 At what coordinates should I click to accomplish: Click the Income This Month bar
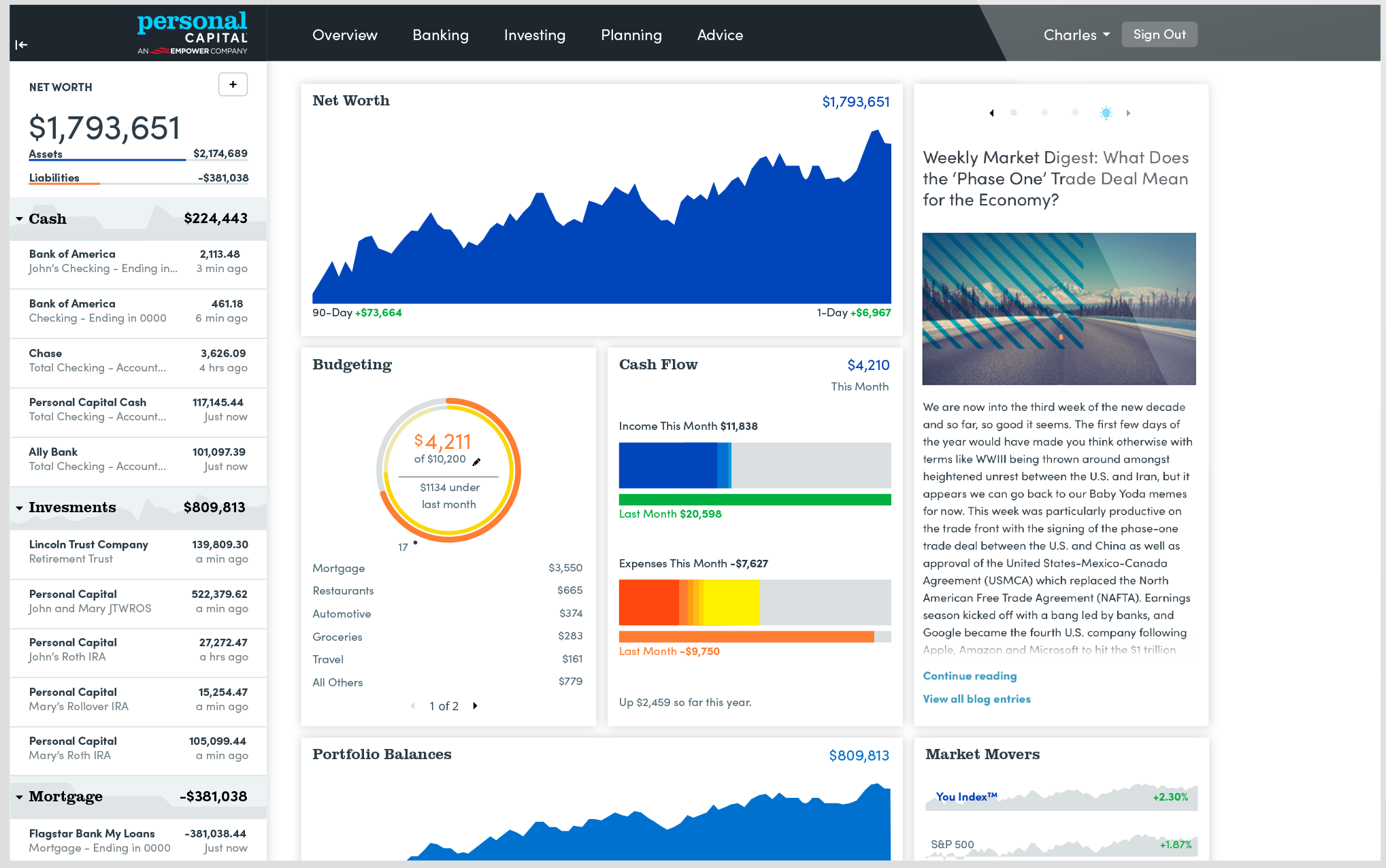(755, 465)
